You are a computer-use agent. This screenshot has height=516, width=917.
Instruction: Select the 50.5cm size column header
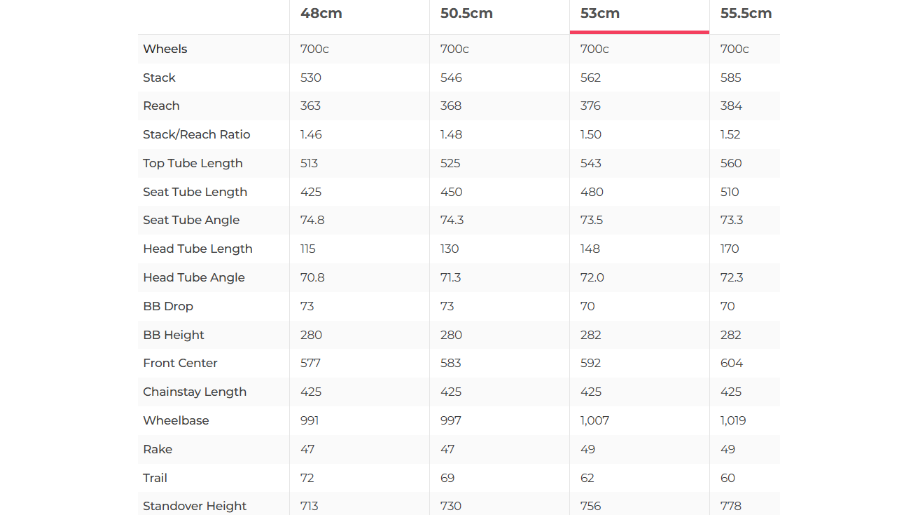(466, 14)
